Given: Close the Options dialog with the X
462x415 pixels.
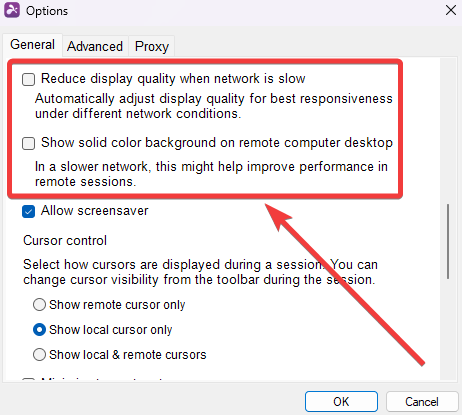Looking at the screenshot, I should 451,10.
